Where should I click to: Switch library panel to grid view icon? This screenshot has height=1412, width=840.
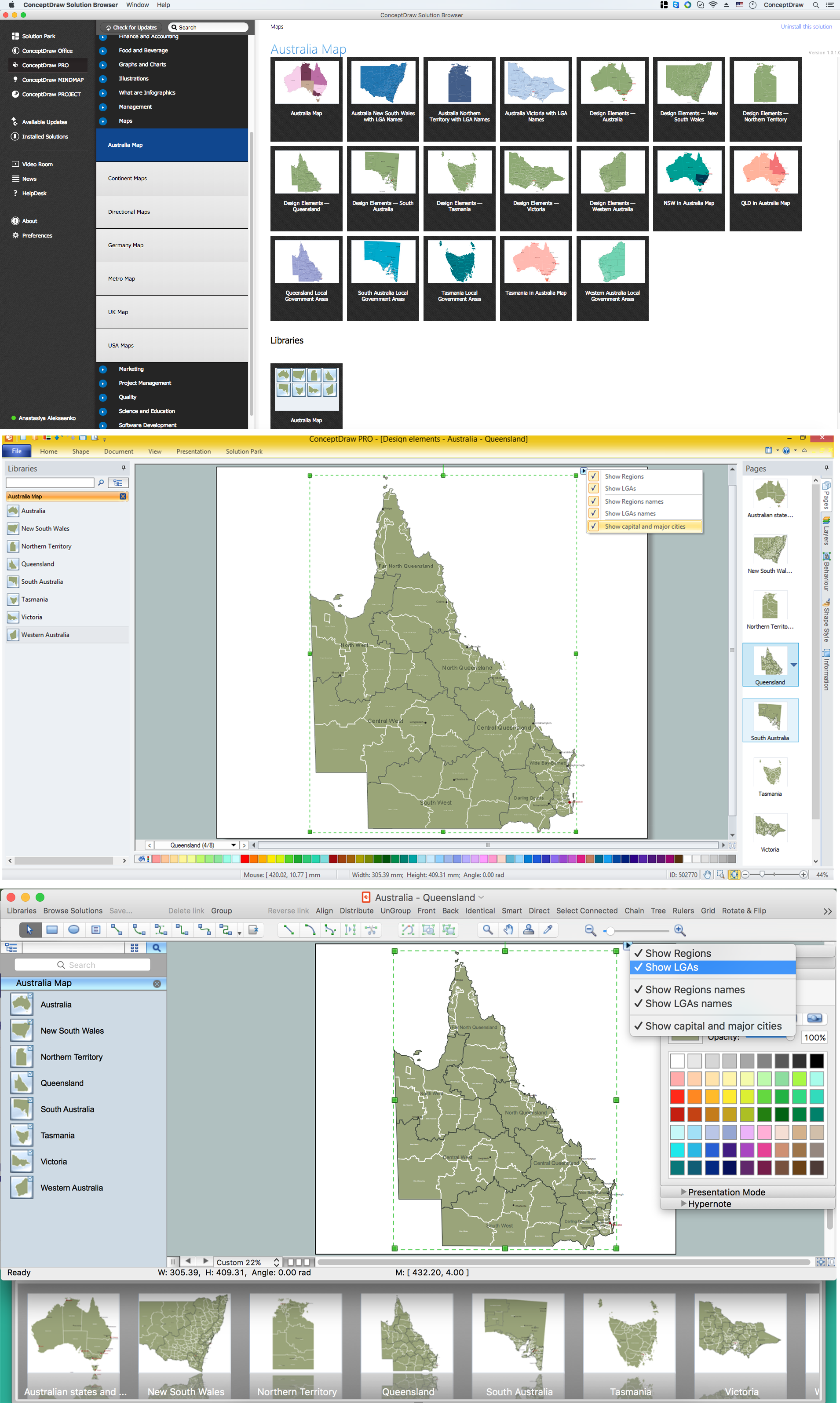135,948
